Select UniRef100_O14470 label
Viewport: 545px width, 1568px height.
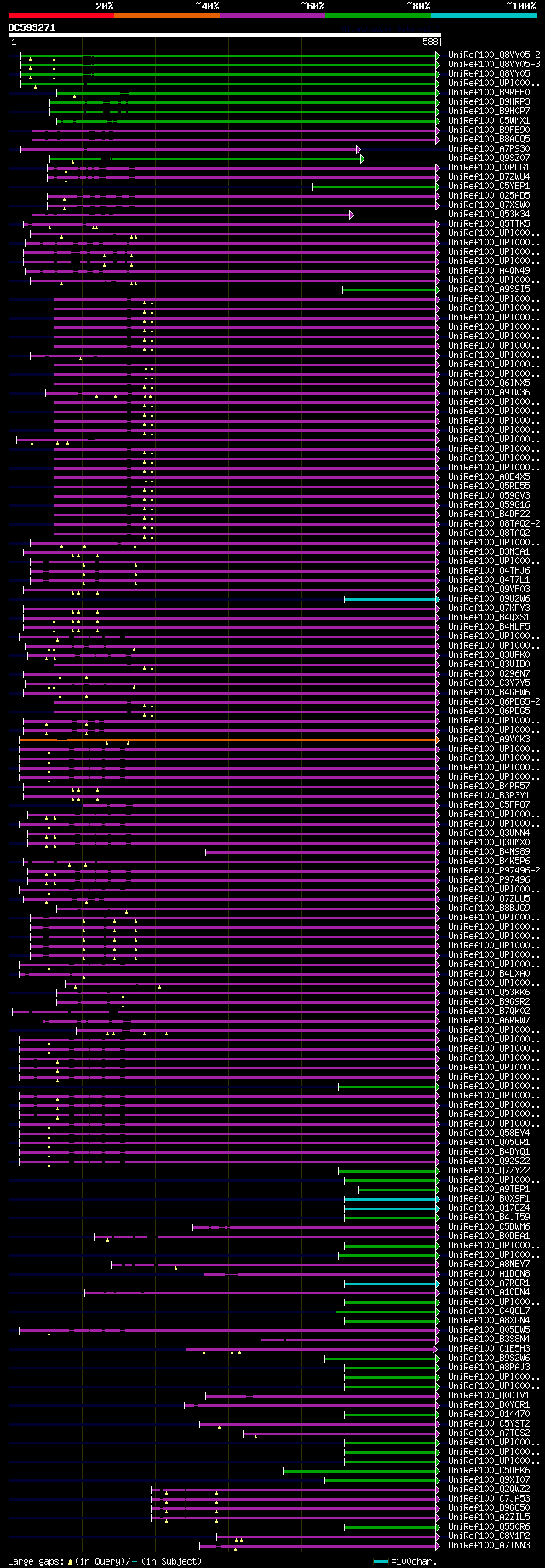[x=489, y=1414]
